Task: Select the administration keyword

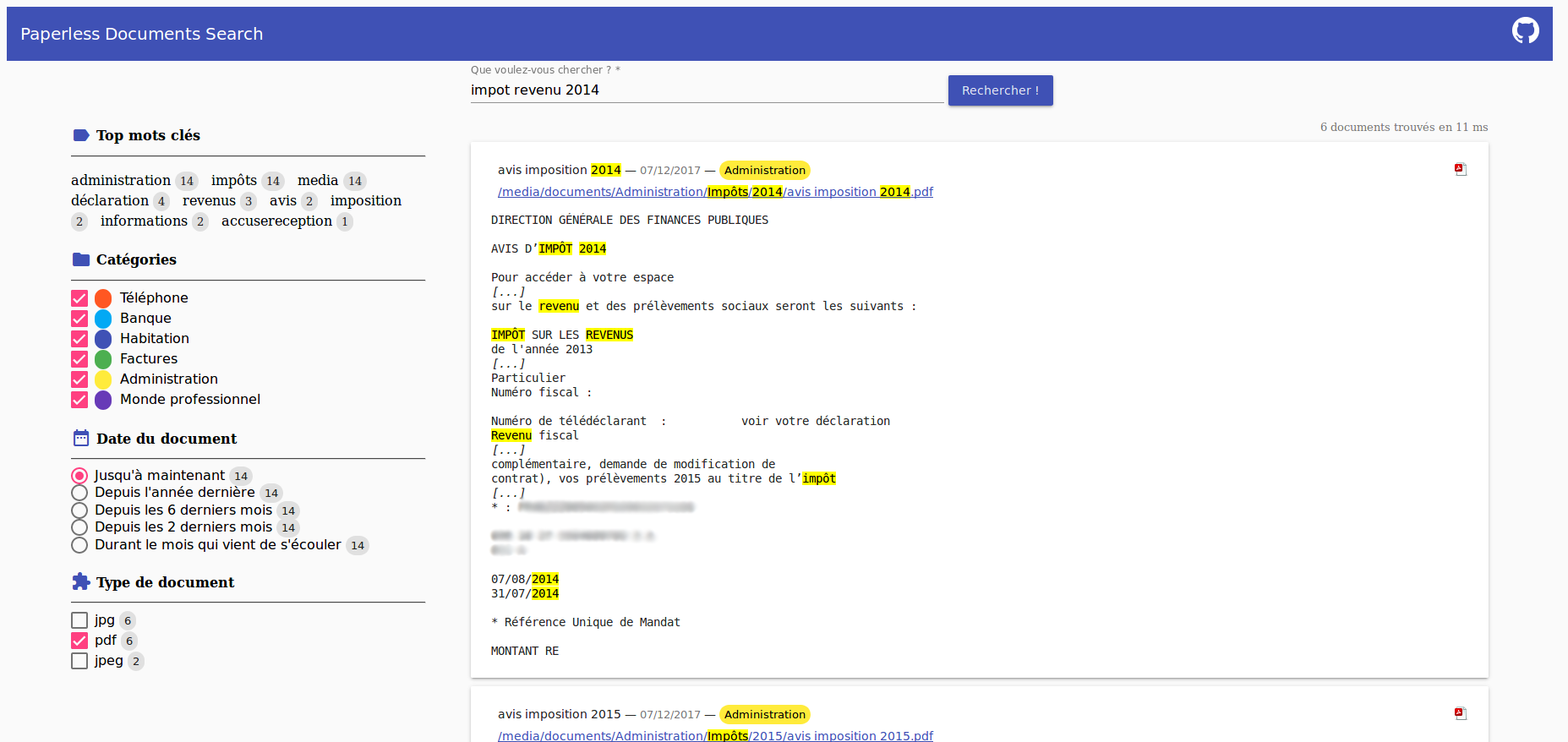Action: tap(121, 180)
